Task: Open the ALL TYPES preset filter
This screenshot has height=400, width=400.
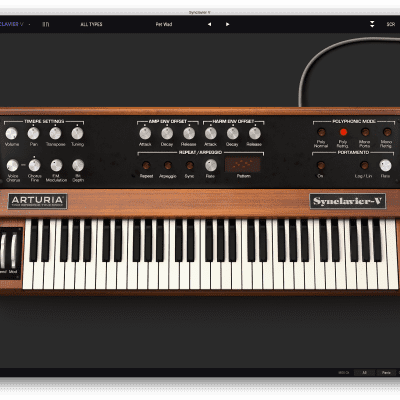Action: (91, 24)
